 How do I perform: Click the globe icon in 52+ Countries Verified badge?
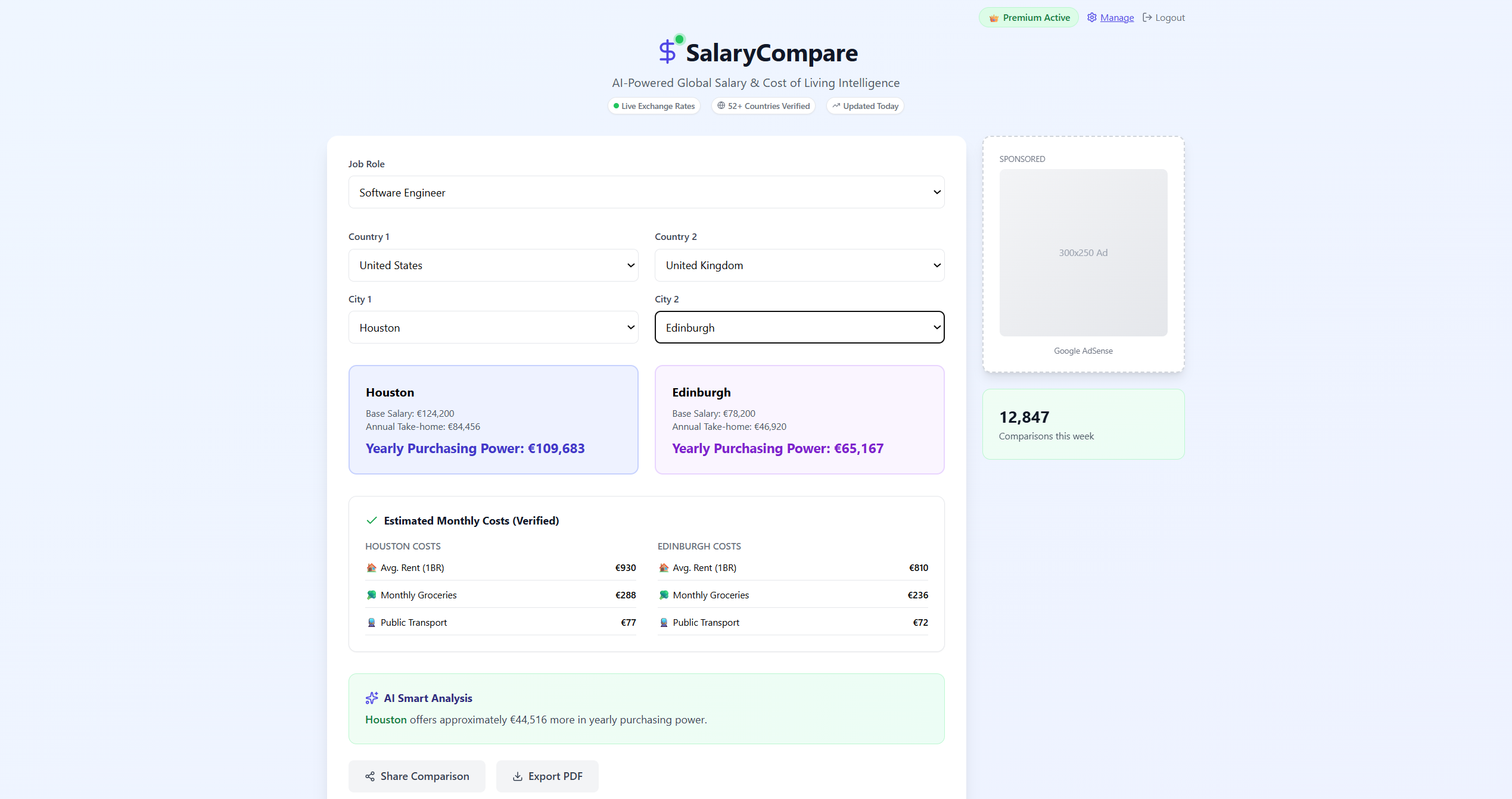(x=721, y=105)
